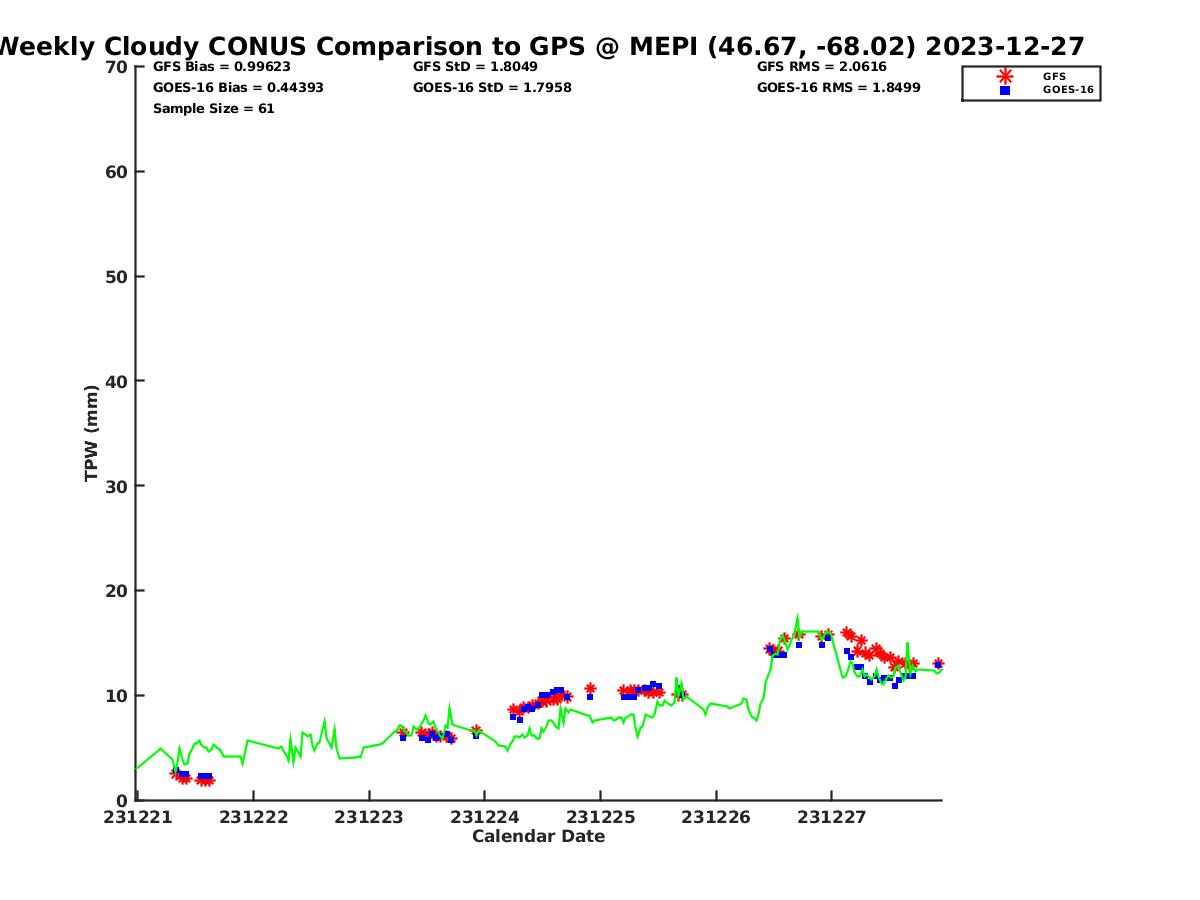Click the 70 tick on y-axis
This screenshot has height=900, width=1200.
click(117, 67)
